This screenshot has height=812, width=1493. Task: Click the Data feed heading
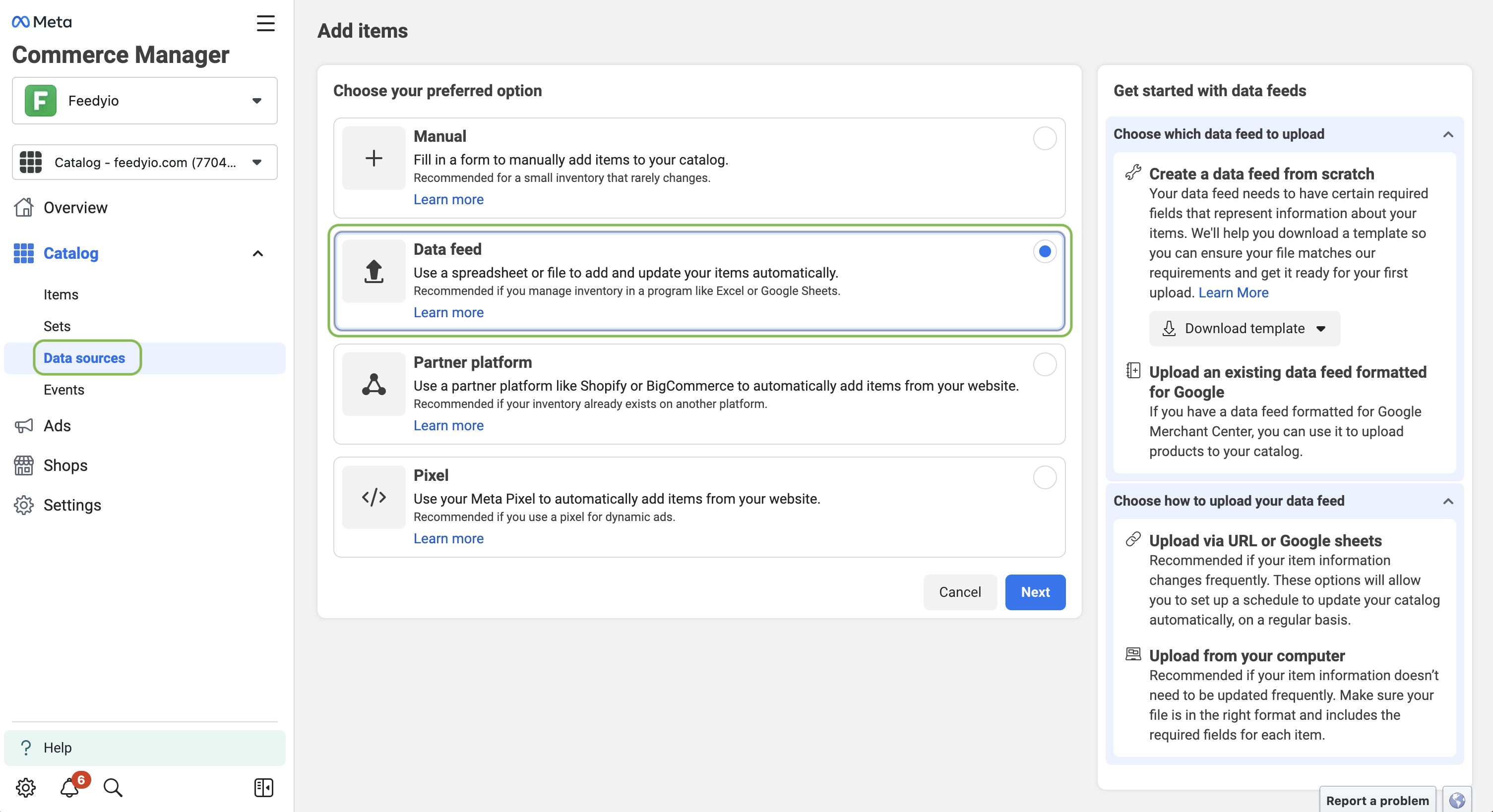(447, 249)
